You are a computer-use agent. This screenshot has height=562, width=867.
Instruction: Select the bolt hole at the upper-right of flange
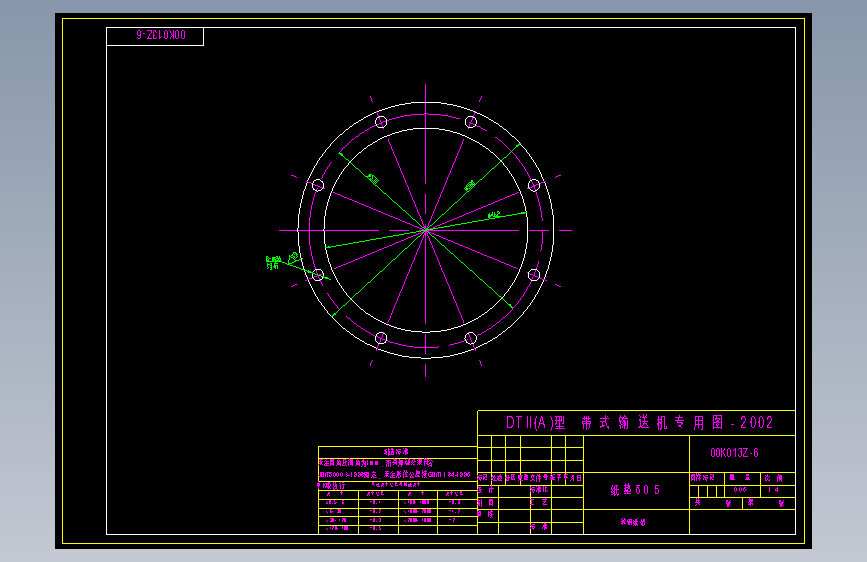[471, 122]
